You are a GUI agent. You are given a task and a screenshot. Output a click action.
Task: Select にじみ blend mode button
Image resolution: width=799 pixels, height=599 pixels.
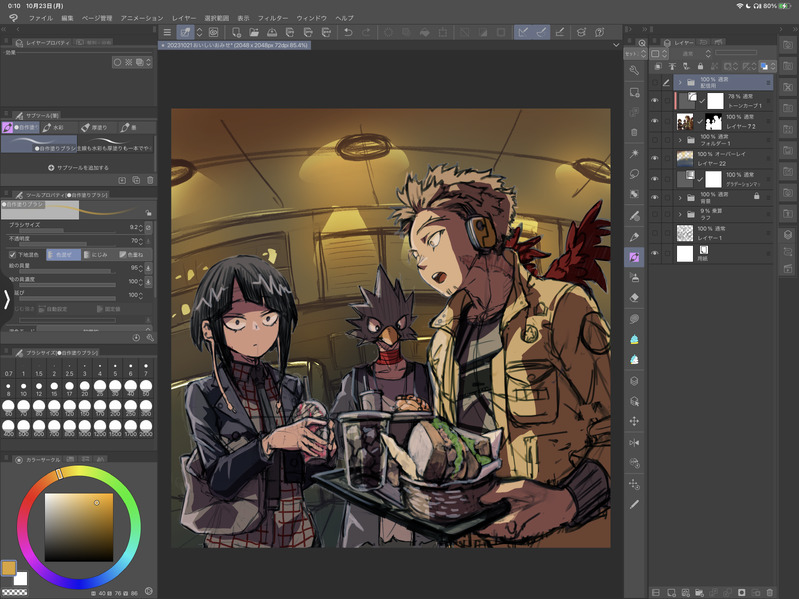pos(98,255)
